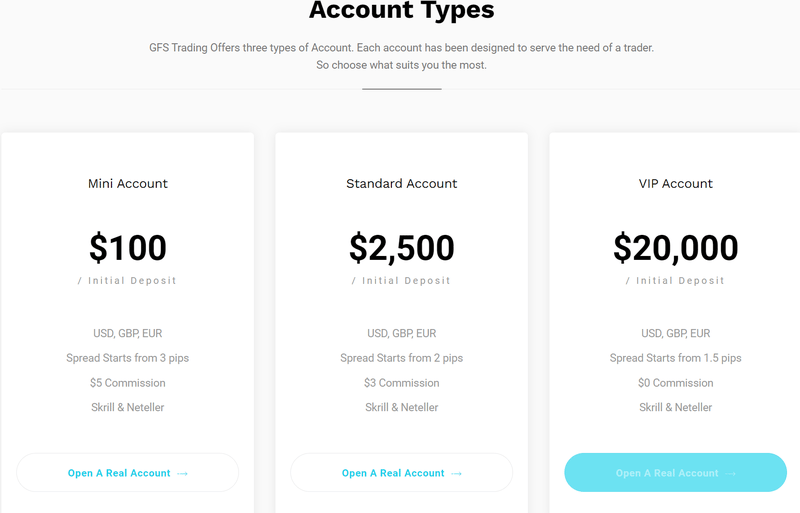Open a real VIP account
Viewport: 800px width, 513px height.
(676, 473)
